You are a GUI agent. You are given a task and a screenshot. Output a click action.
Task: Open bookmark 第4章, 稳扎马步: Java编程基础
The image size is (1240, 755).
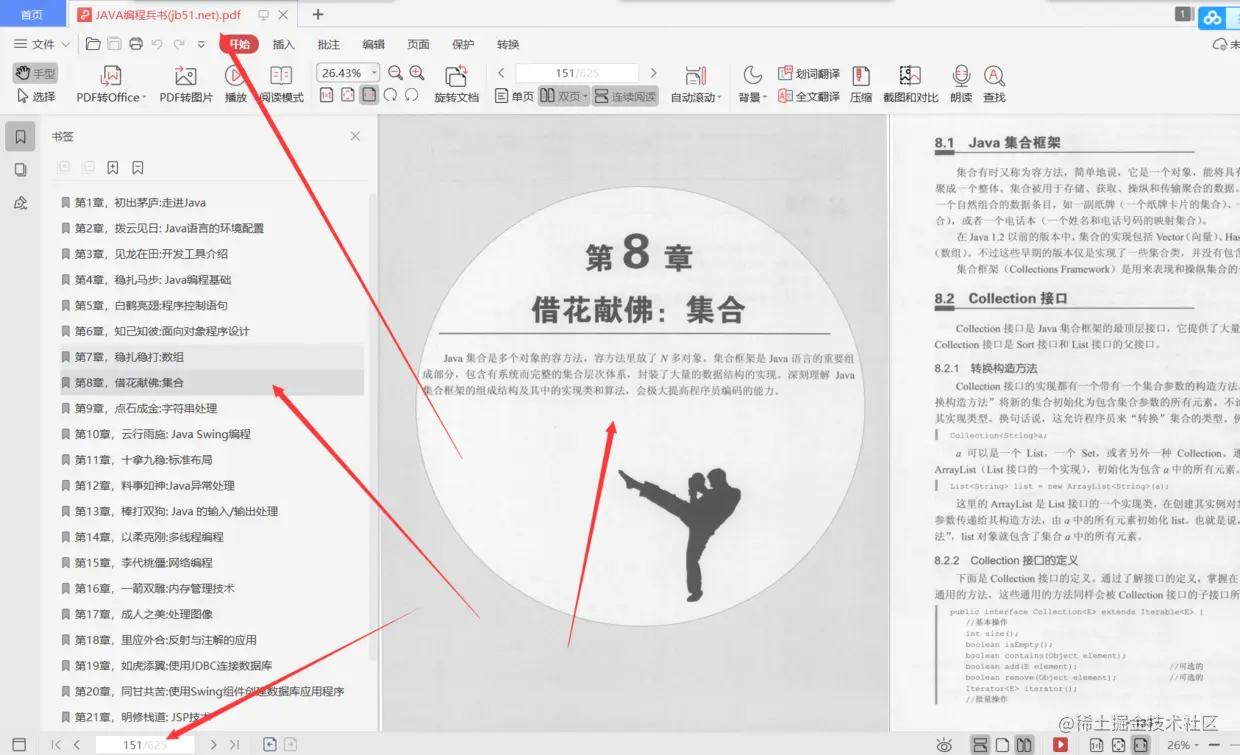pos(212,280)
